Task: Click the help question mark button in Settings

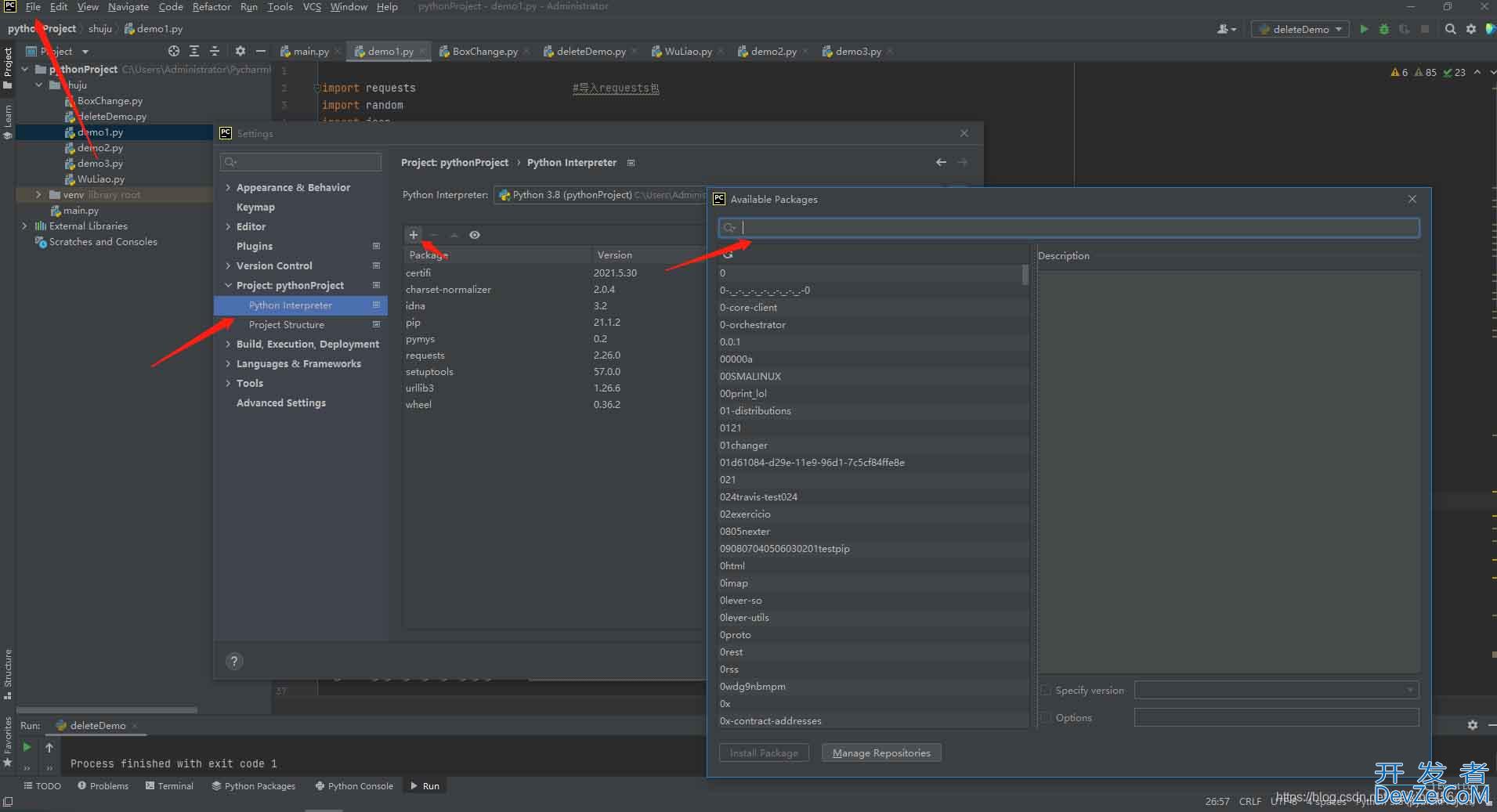Action: 234,661
